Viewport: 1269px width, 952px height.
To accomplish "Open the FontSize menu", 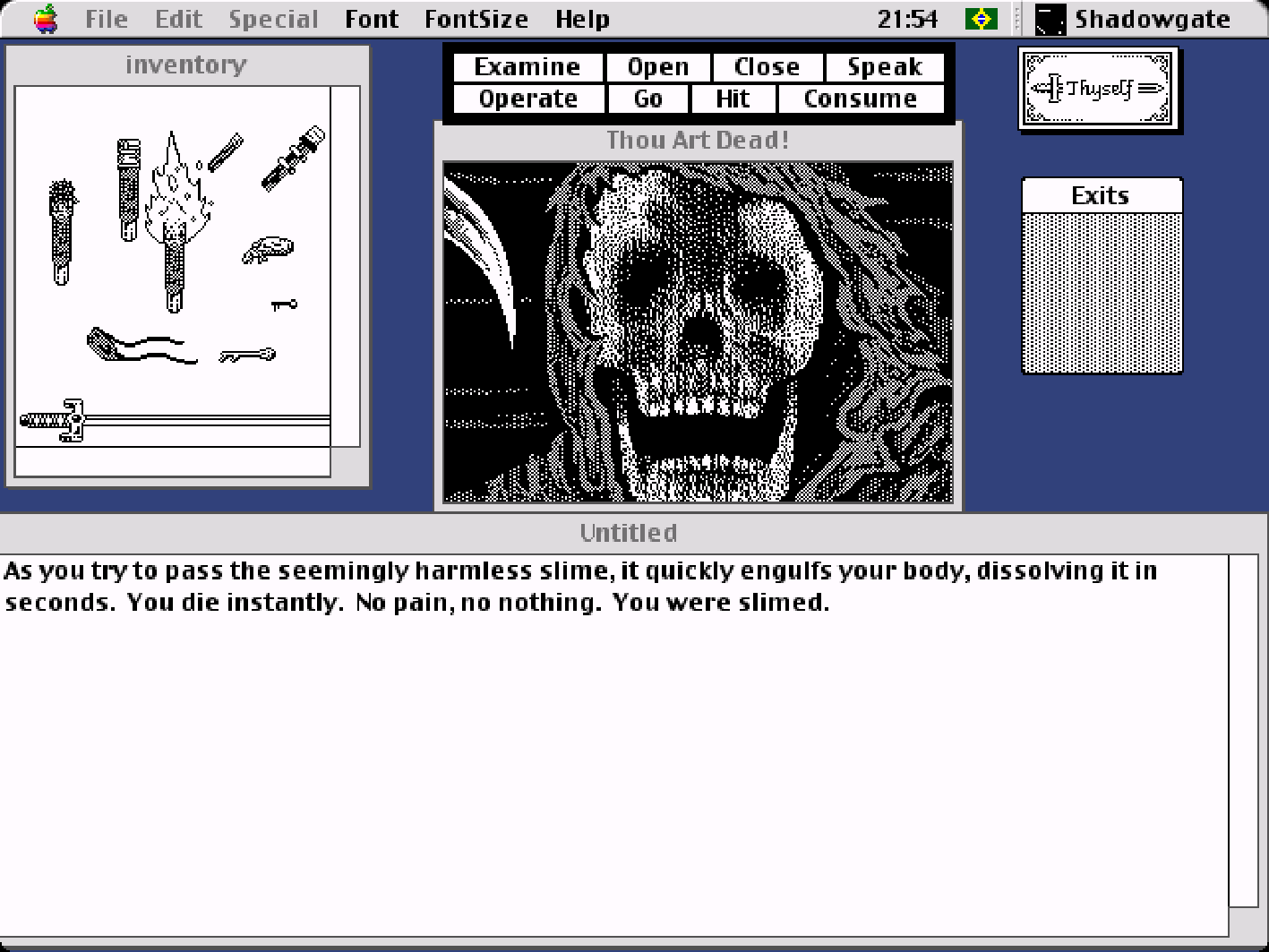I will tap(476, 19).
